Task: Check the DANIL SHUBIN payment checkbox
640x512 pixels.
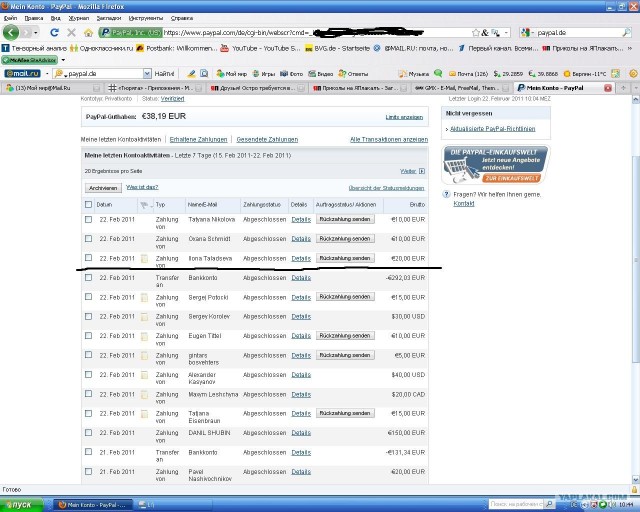Action: [x=88, y=432]
